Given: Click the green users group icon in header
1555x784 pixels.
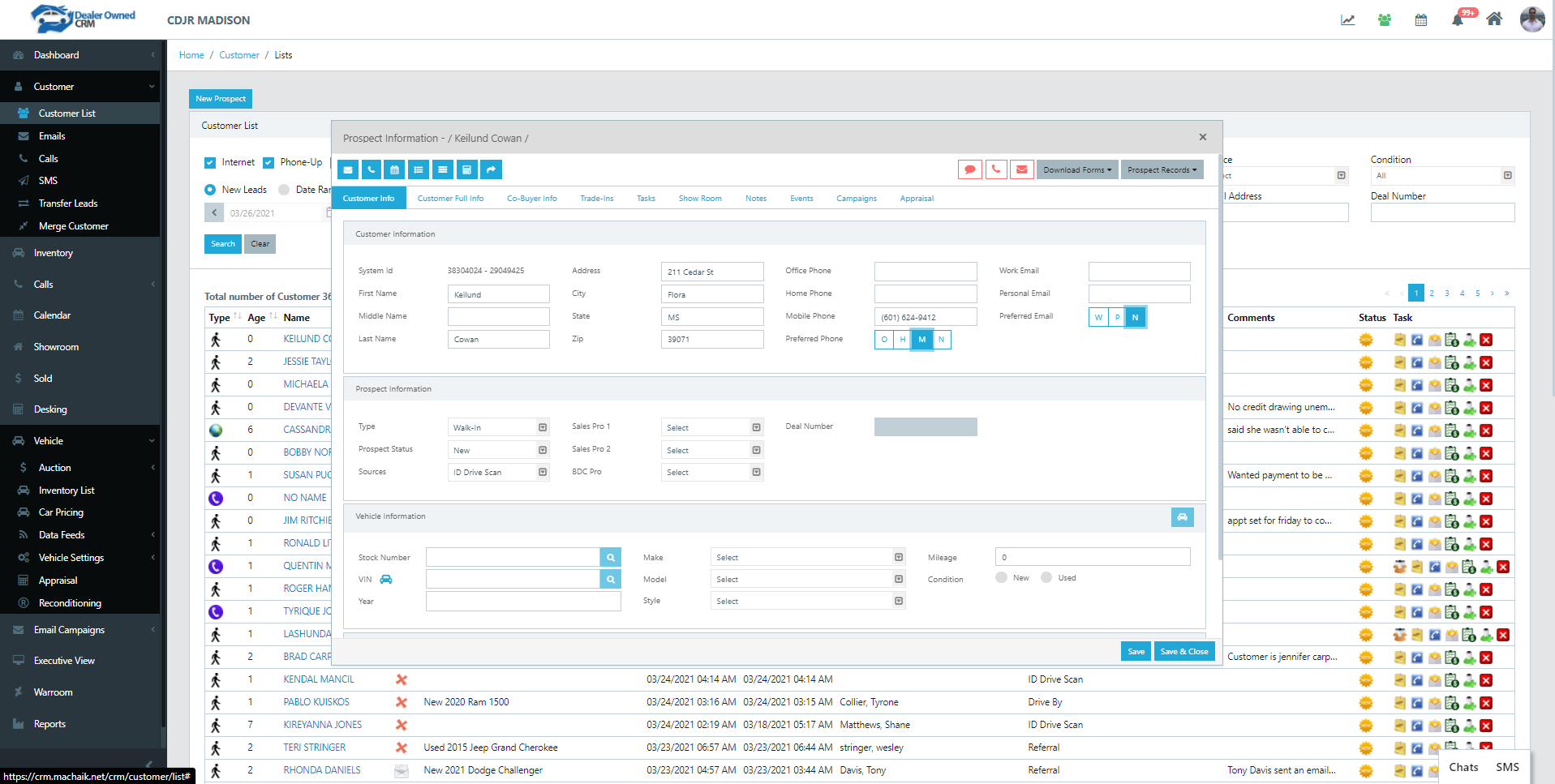Looking at the screenshot, I should point(1385,20).
